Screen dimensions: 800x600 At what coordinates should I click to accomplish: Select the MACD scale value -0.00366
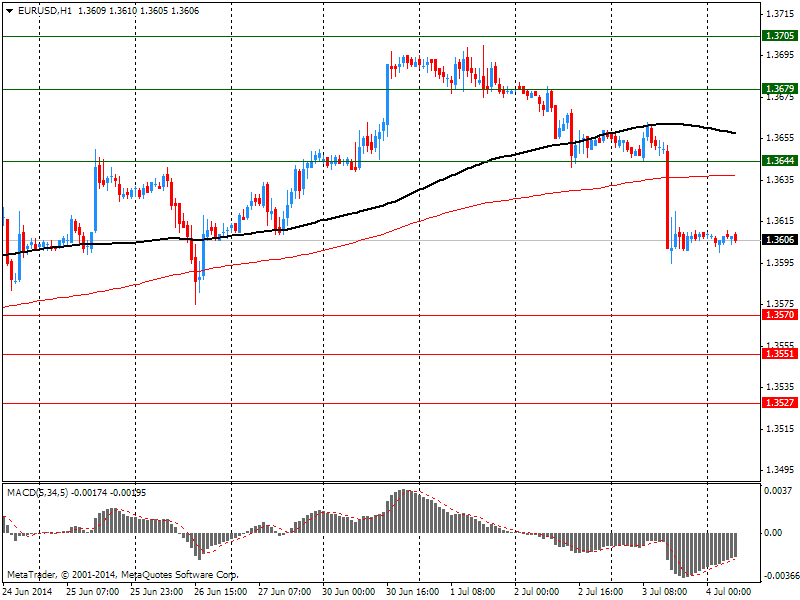point(781,576)
